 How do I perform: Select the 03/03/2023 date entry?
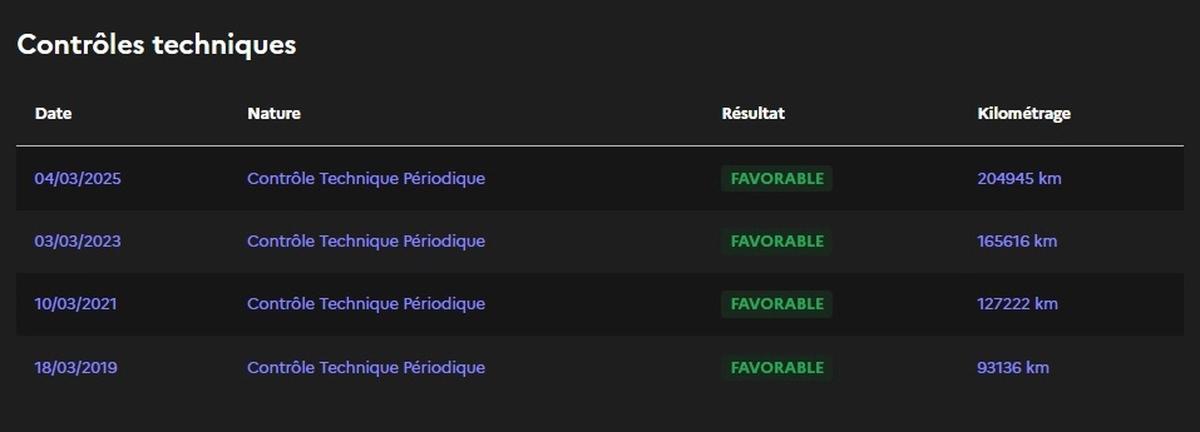click(78, 241)
